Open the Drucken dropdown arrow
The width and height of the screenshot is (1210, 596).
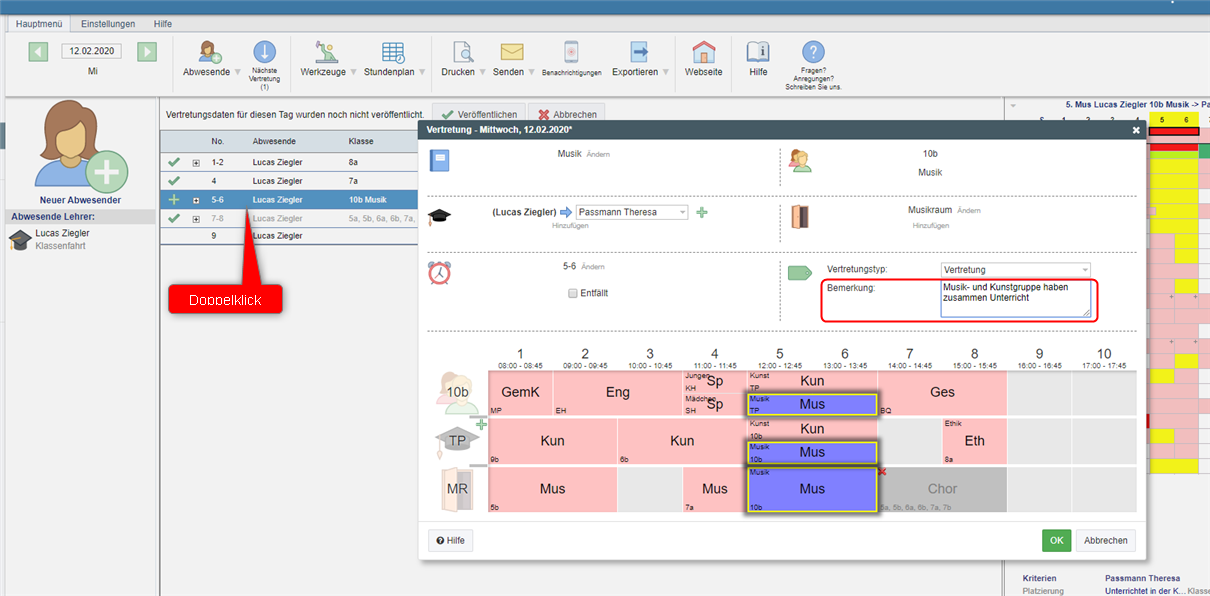[x=483, y=73]
